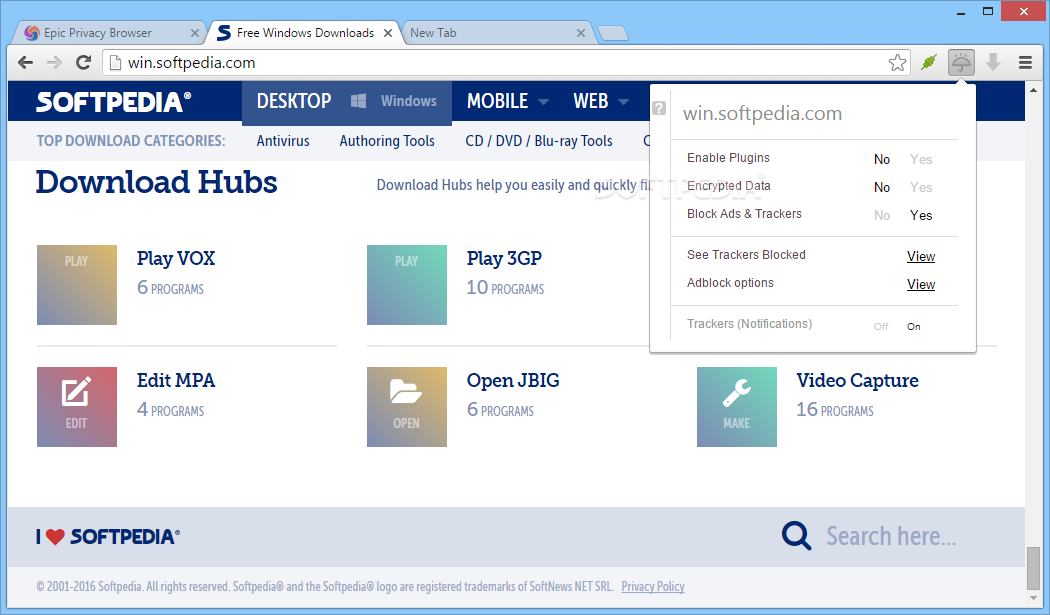Click the Play VOX hub tile
The height and width of the screenshot is (615, 1050).
pyautogui.click(x=77, y=285)
